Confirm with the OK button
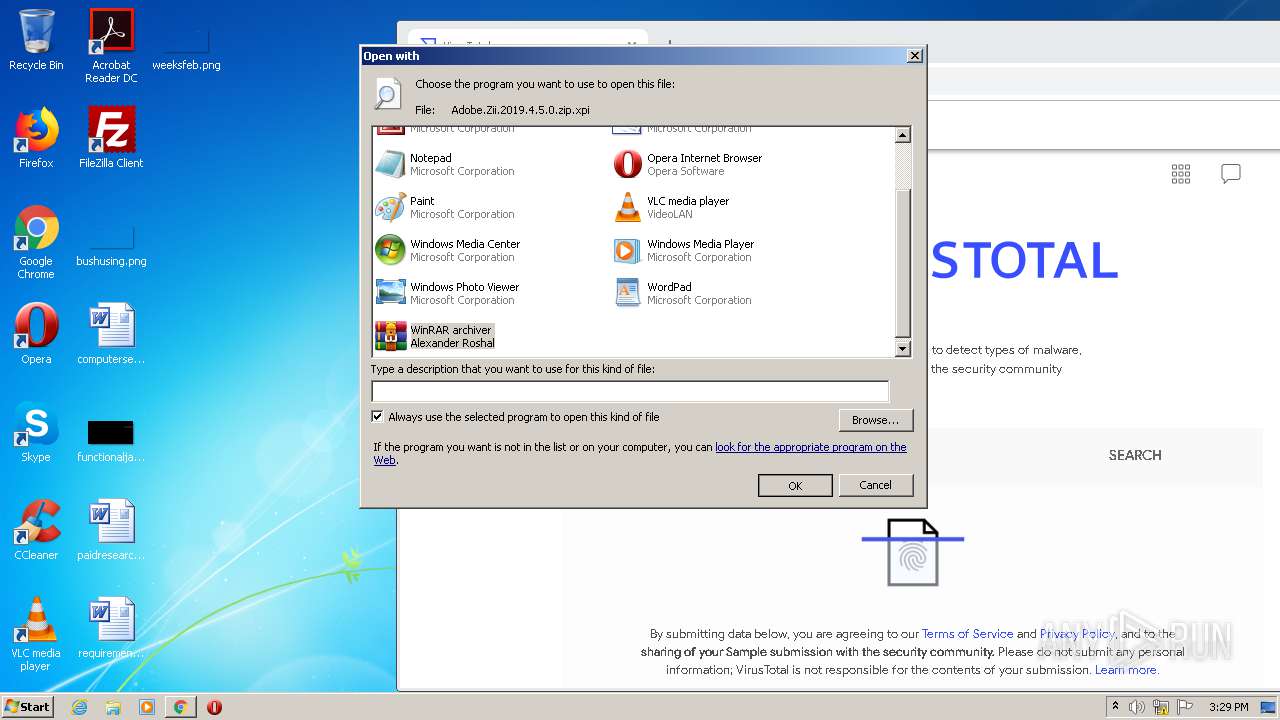The height and width of the screenshot is (720, 1280). click(795, 485)
